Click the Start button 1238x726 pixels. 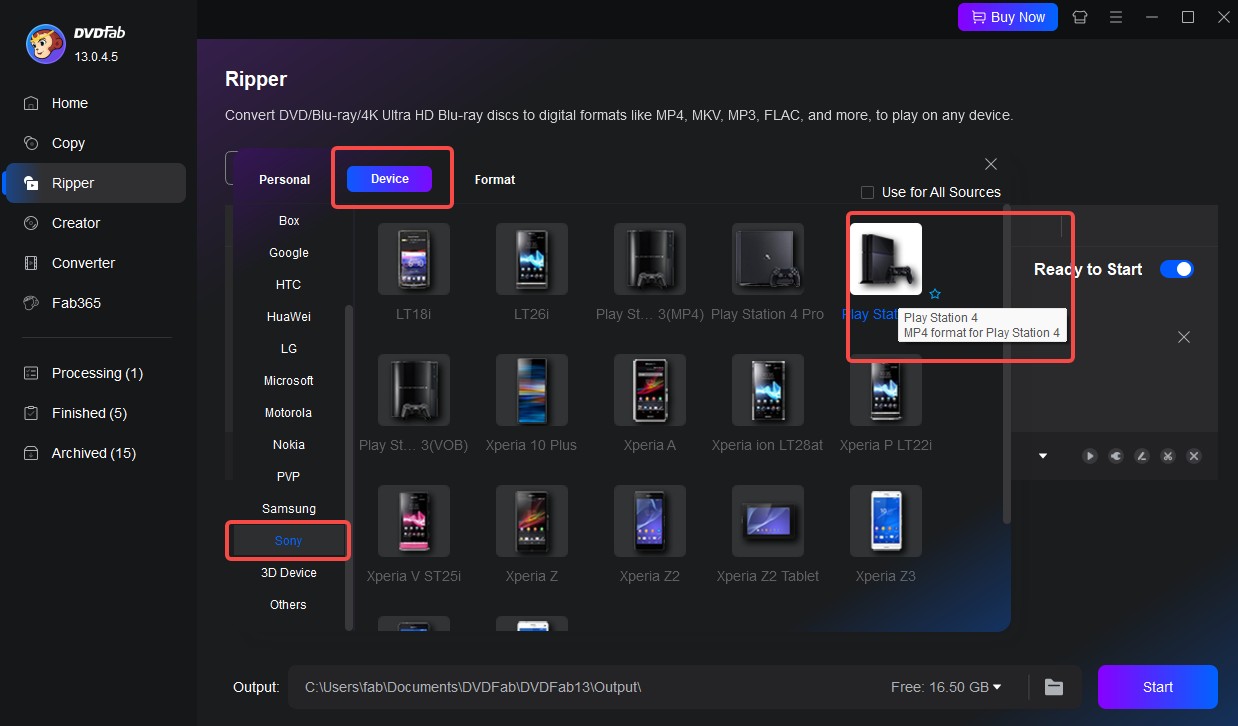tap(1158, 687)
